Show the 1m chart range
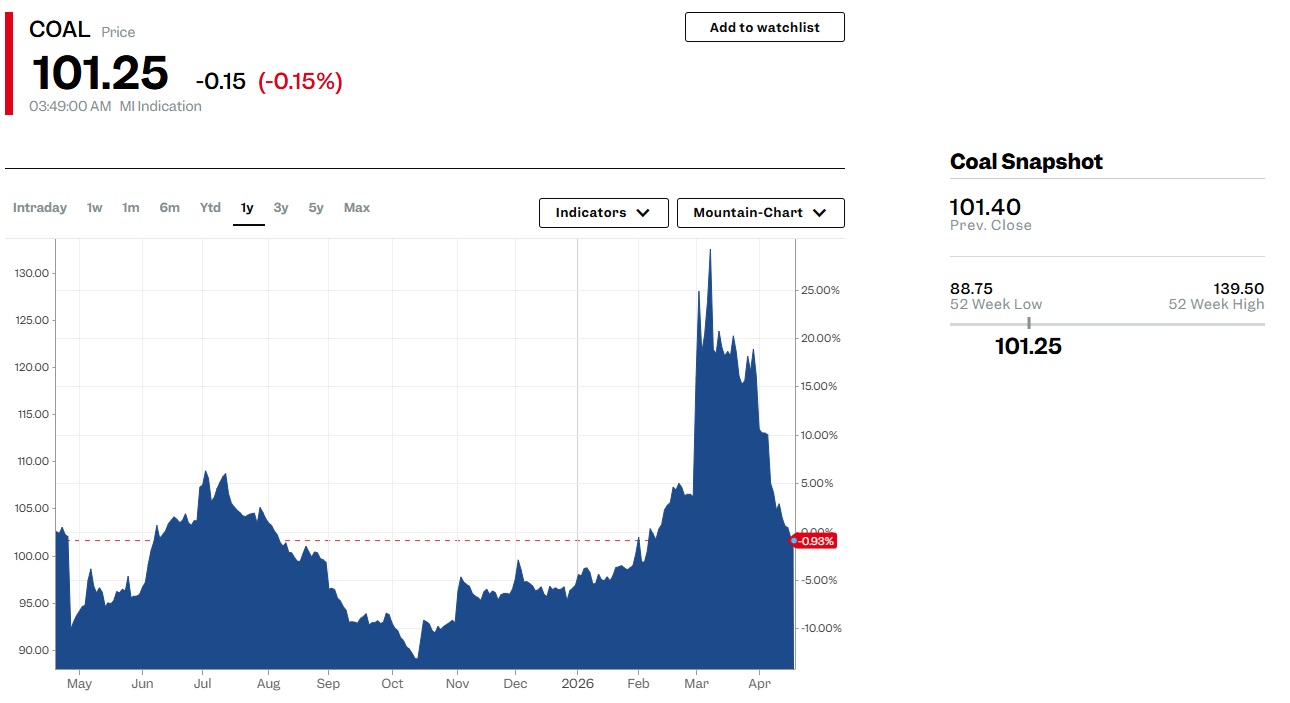 click(131, 208)
